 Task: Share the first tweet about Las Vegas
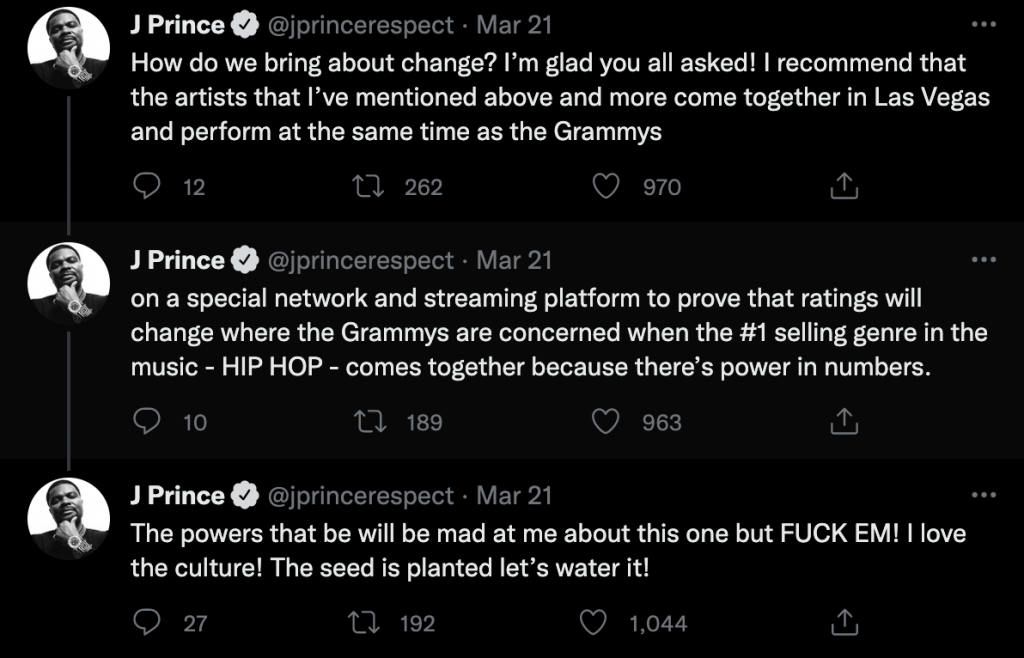(844, 186)
